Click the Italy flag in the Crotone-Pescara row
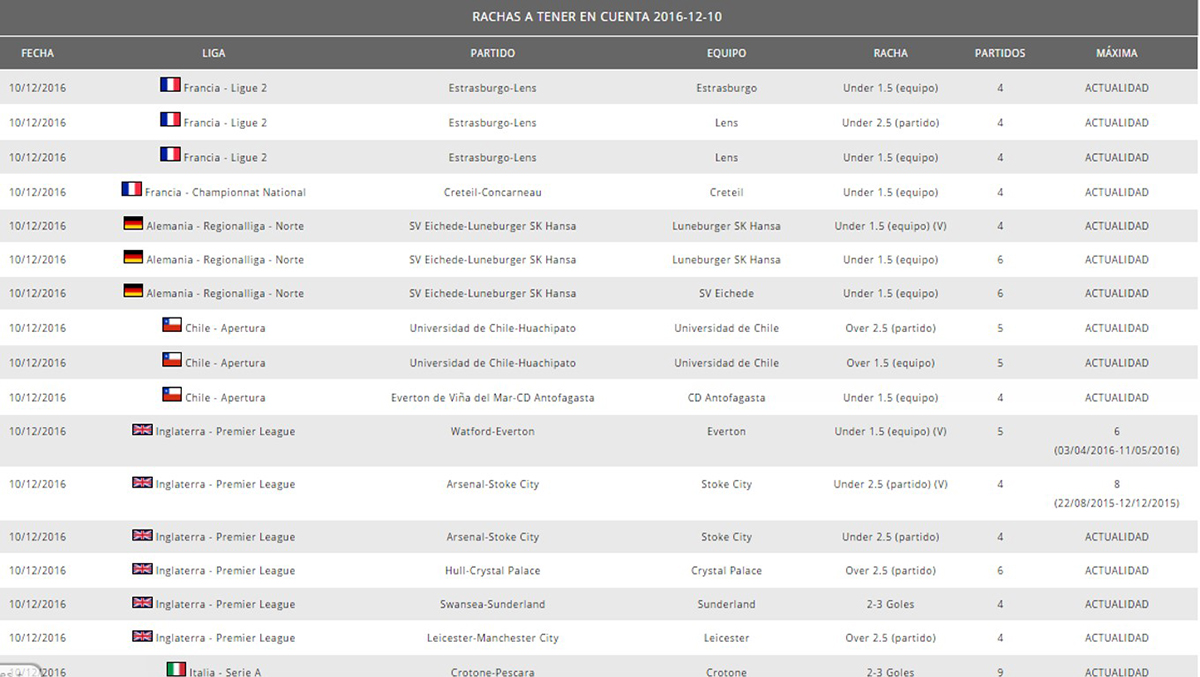1200x677 pixels. pyautogui.click(x=176, y=669)
